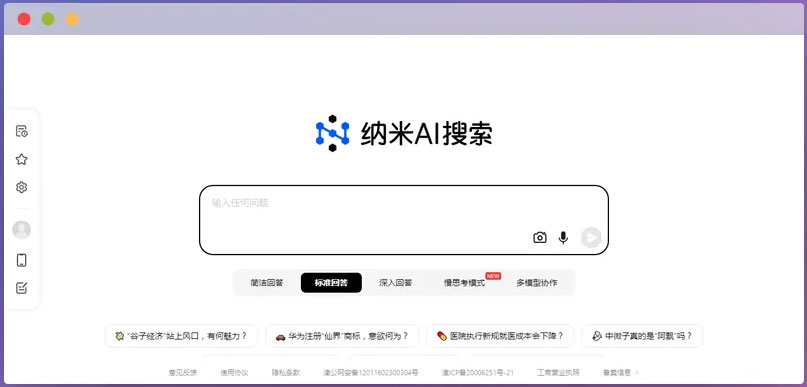
Task: Select the 标准回答 mode tab
Action: pos(331,283)
